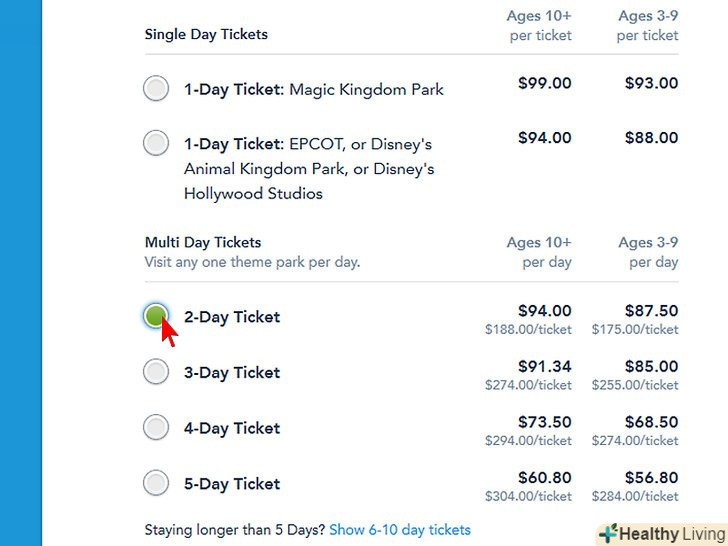Click the Multi Day Tickets heading
This screenshot has width=728, height=546.
pyautogui.click(x=203, y=242)
